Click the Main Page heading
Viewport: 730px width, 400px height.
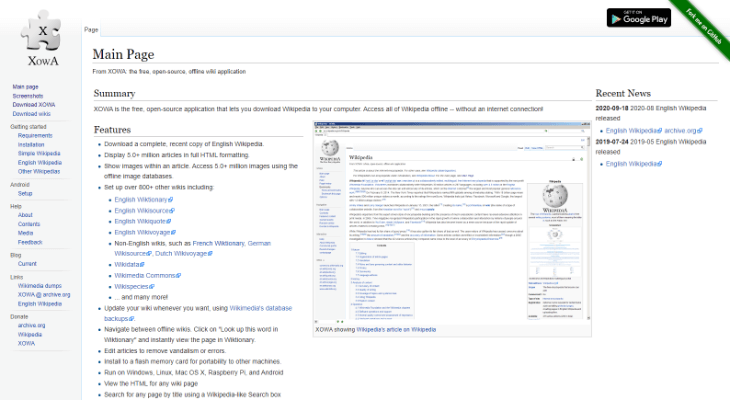(123, 54)
